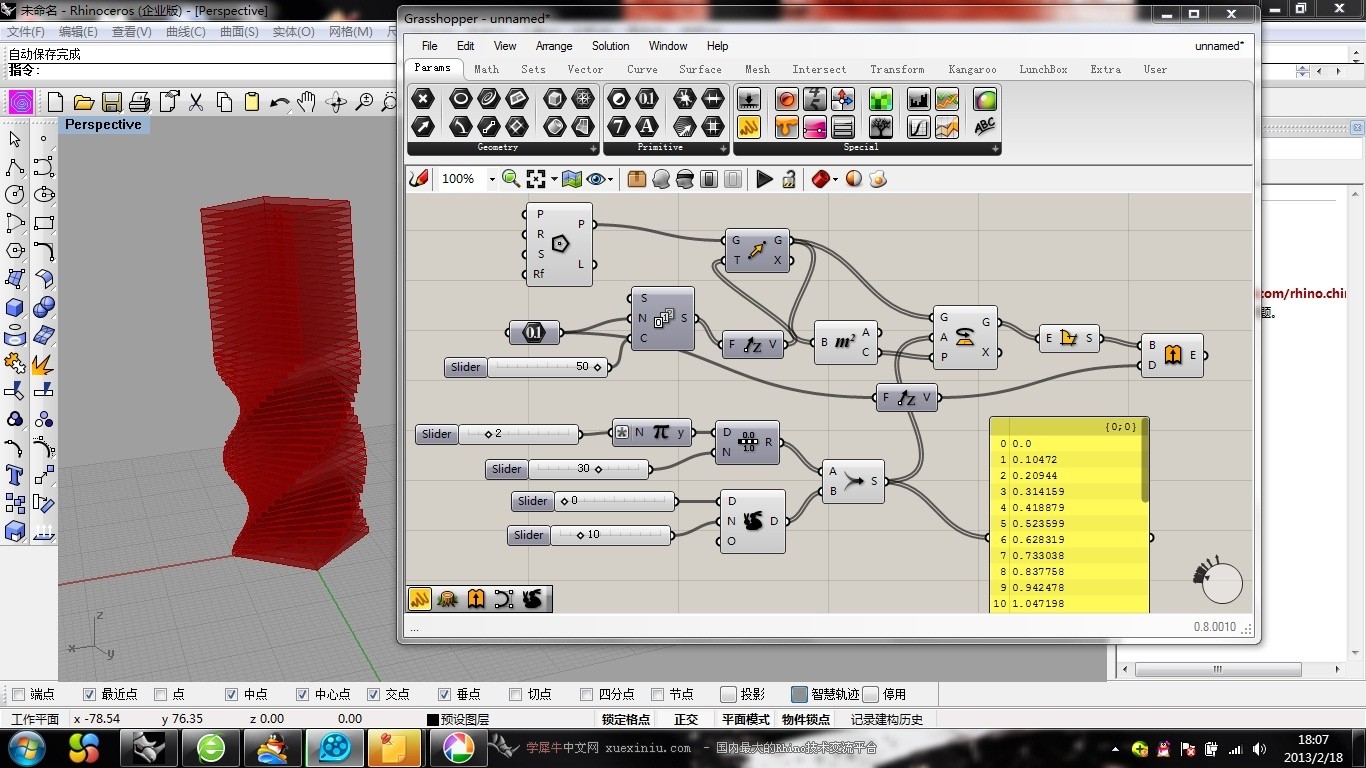Switch to the Kangaroo tab
Viewport: 1366px width, 768px height.
(x=972, y=69)
